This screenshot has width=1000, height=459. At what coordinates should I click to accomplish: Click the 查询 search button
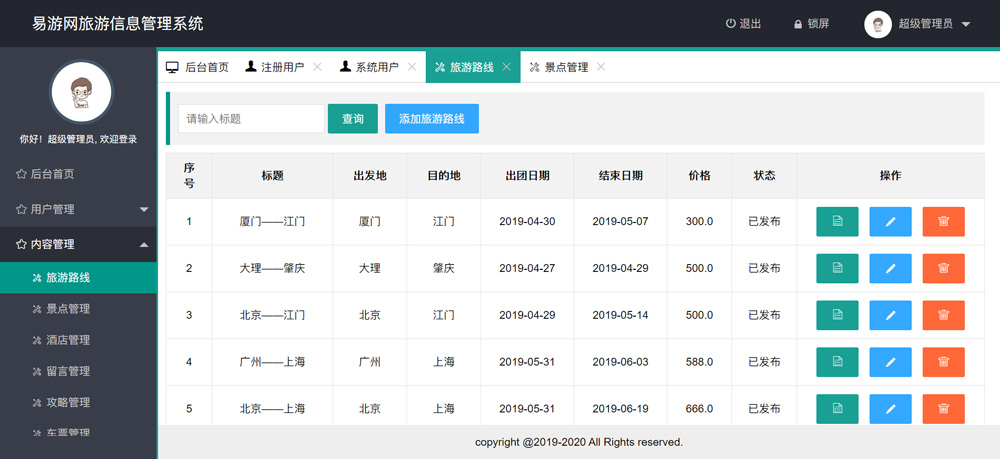click(x=353, y=119)
